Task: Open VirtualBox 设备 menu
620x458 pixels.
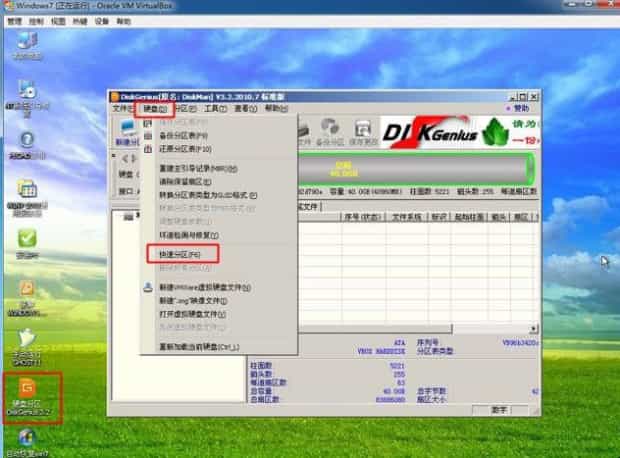Action: [102, 21]
